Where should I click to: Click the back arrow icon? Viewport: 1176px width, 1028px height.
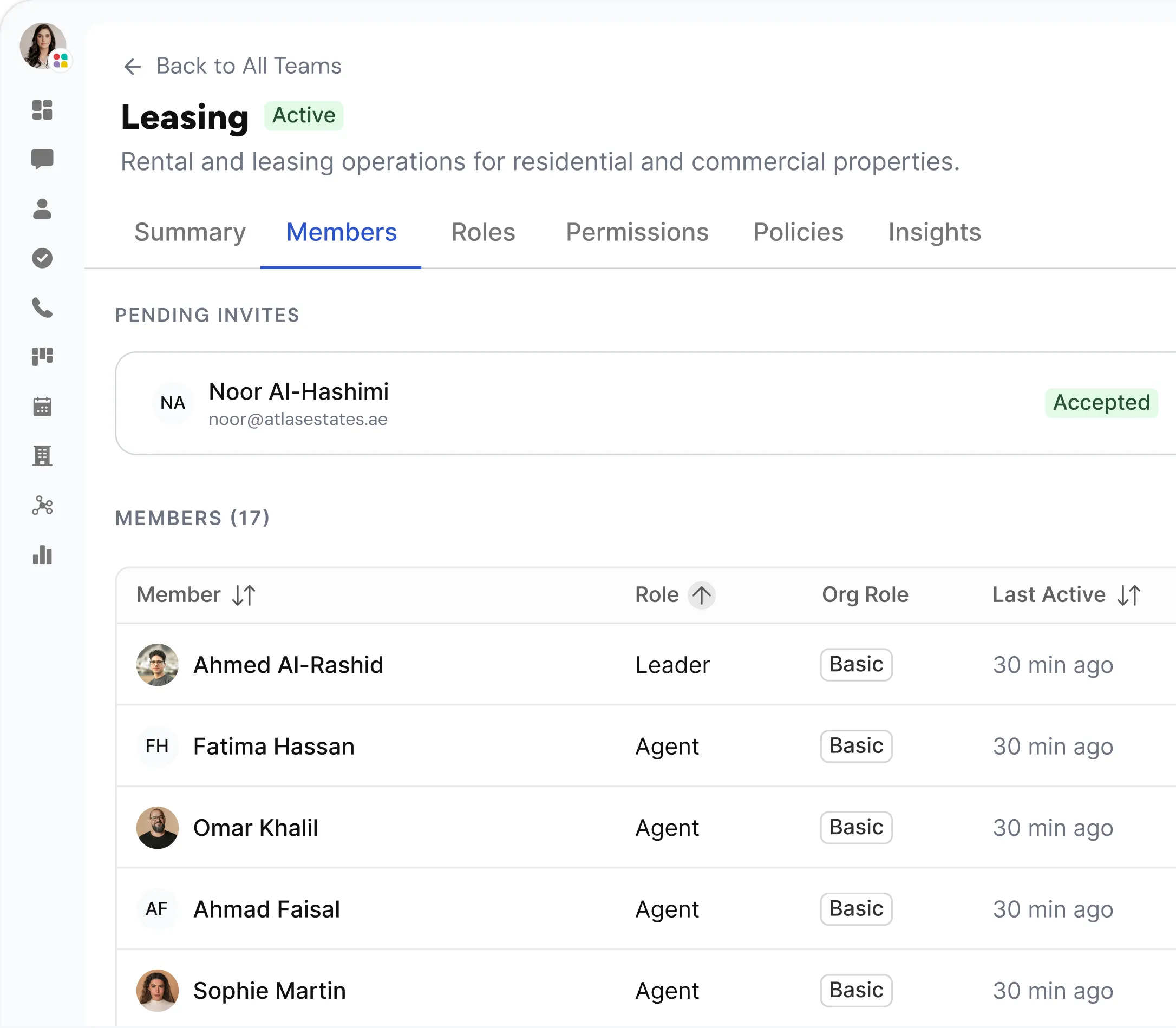pos(133,67)
